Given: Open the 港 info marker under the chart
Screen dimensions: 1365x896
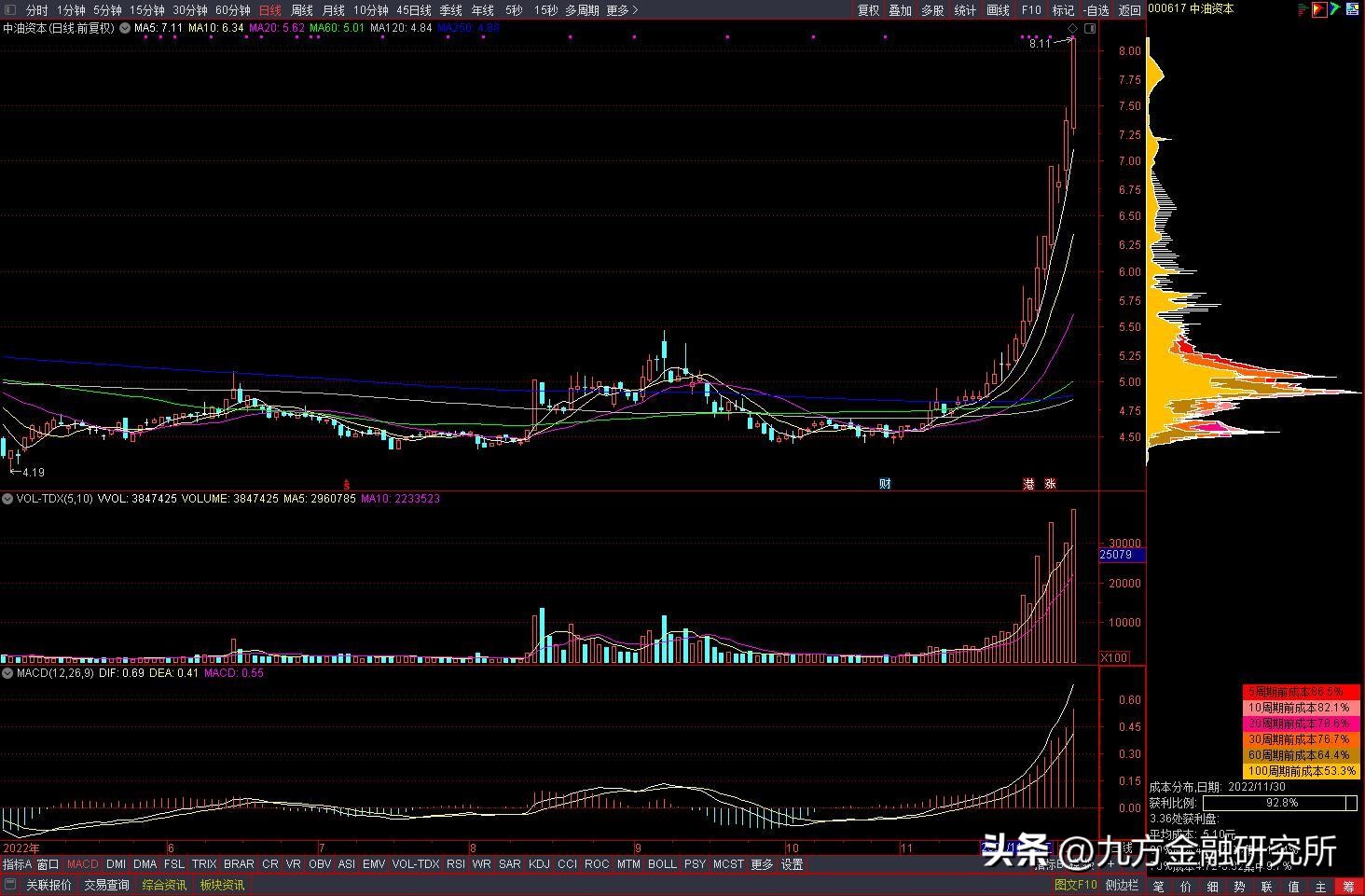Looking at the screenshot, I should [1028, 484].
